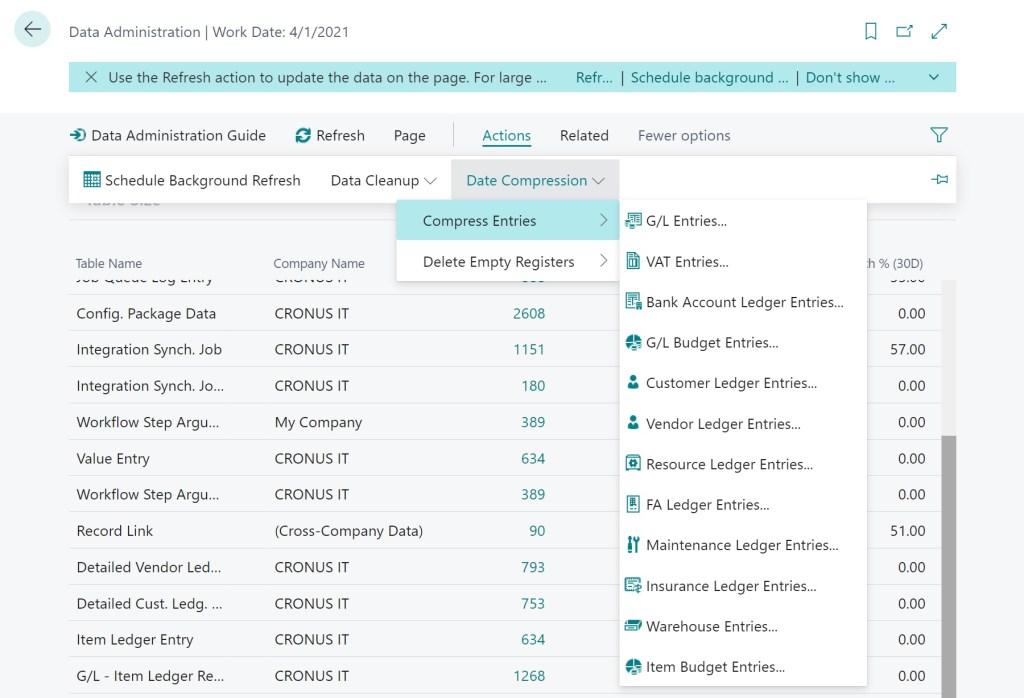Click Fewer options
The width and height of the screenshot is (1024, 698).
coord(684,135)
